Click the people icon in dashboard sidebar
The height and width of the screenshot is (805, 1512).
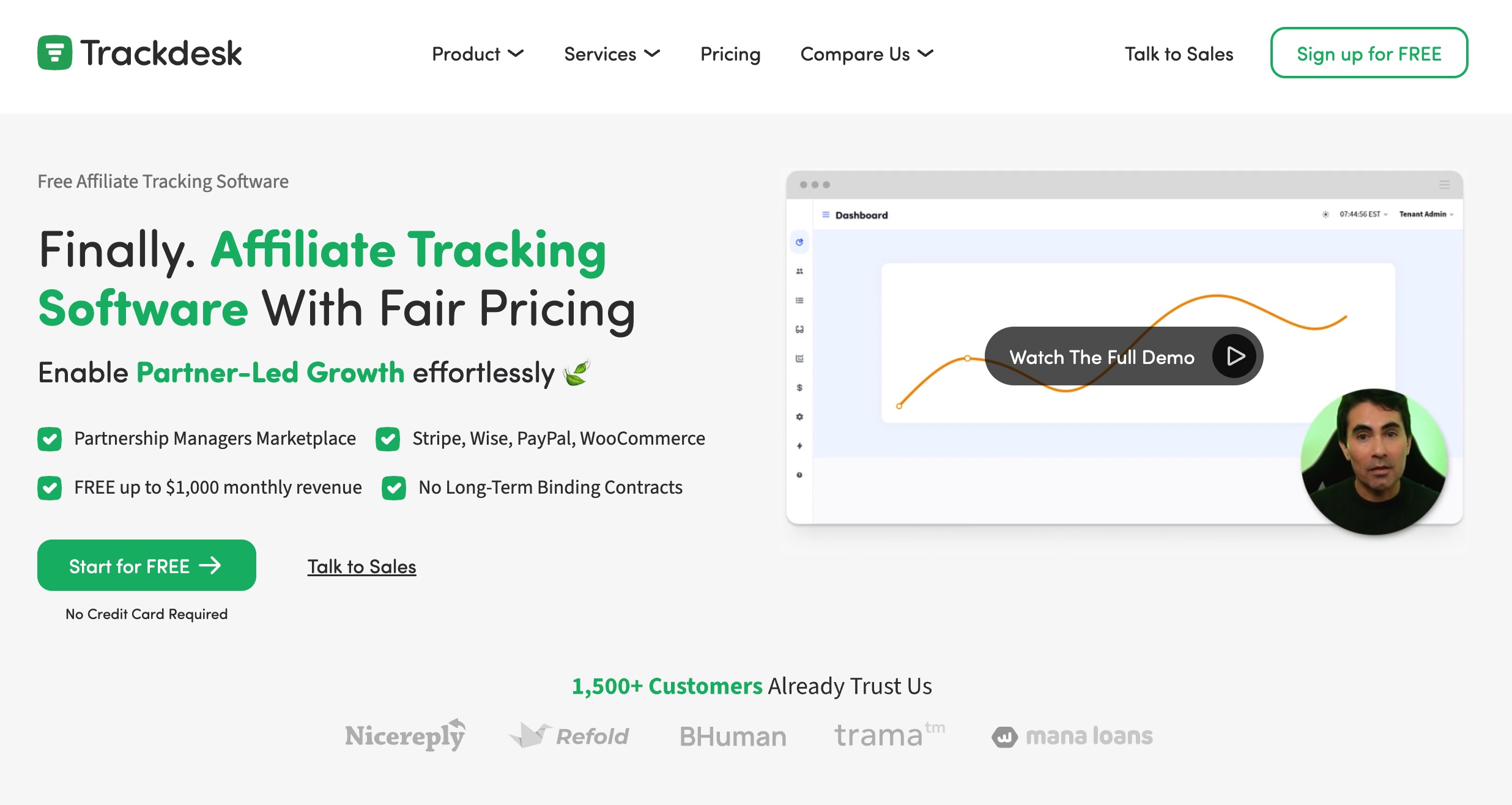799,272
